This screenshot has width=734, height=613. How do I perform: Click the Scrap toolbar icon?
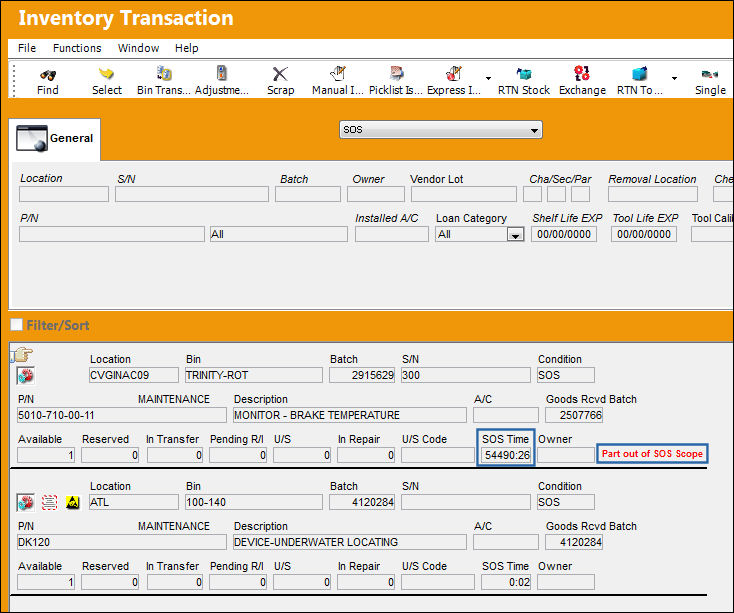pos(280,73)
